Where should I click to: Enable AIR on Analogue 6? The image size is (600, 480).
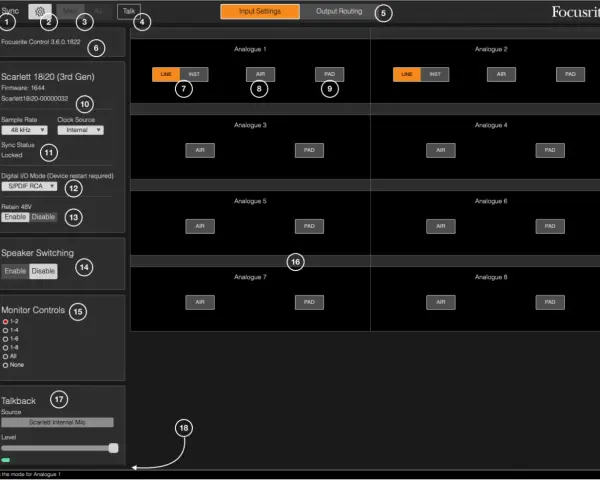pos(441,226)
